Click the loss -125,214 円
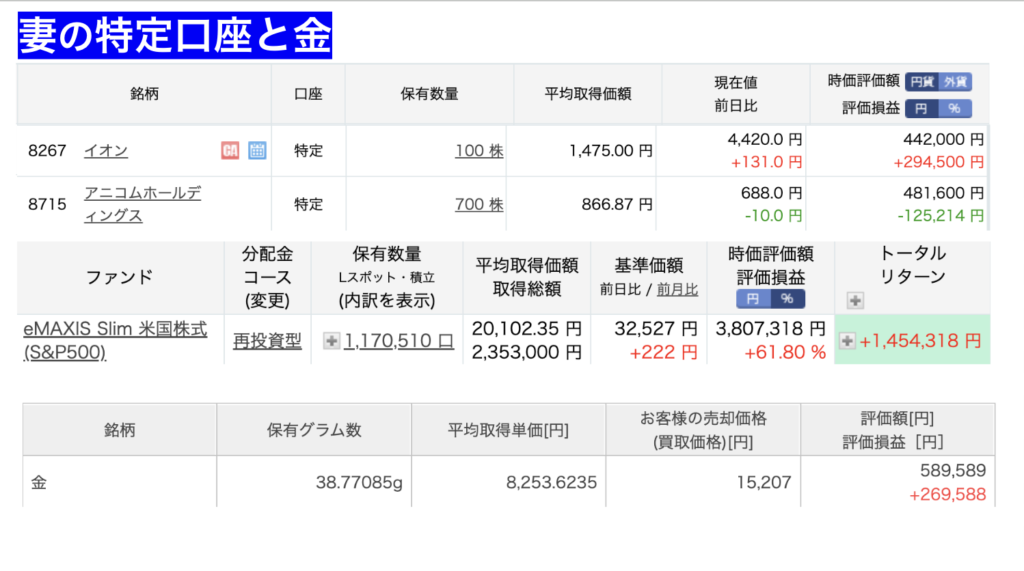This screenshot has width=1024, height=571. [940, 216]
